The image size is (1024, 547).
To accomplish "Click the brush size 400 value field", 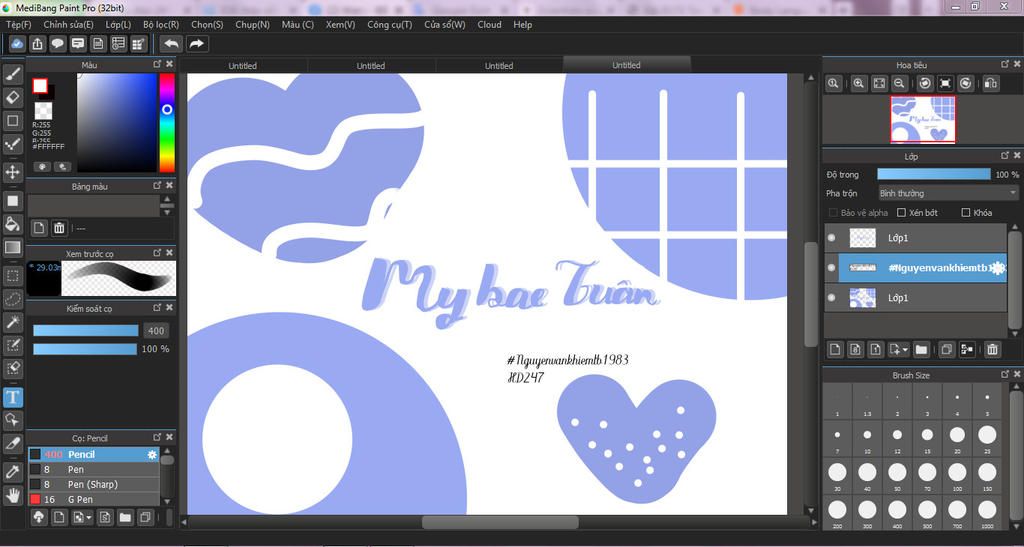I will pos(156,330).
